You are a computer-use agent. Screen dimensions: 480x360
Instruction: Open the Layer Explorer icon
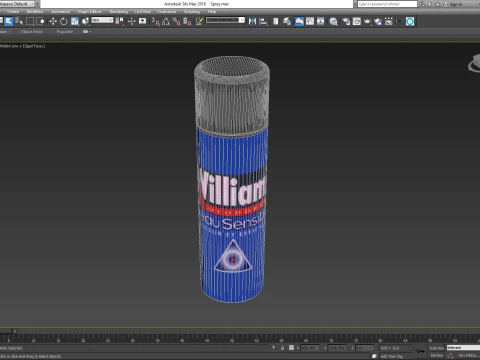(x=287, y=22)
